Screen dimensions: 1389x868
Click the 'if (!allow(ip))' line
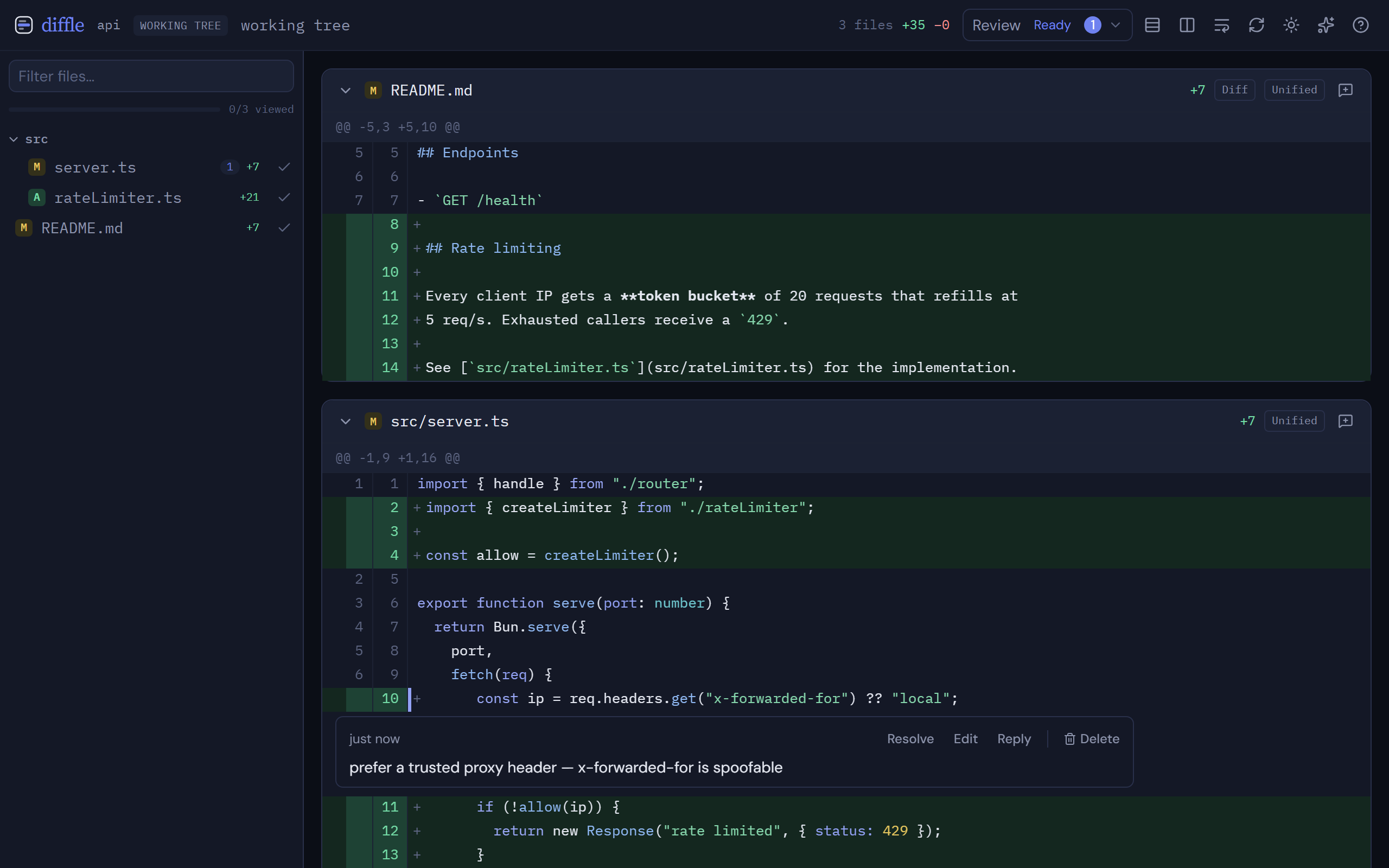point(547,807)
